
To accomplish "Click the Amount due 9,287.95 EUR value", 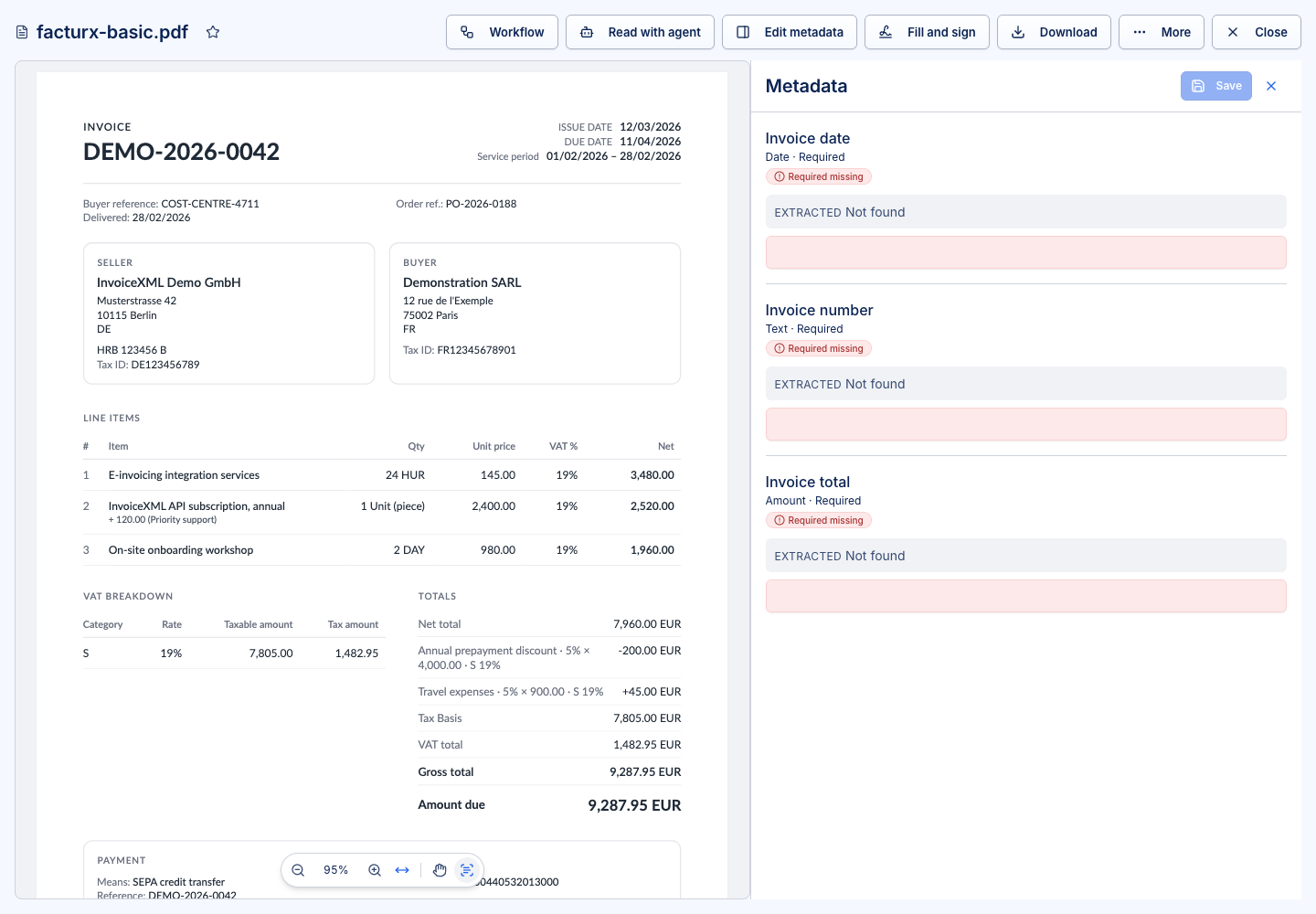I will click(634, 805).
